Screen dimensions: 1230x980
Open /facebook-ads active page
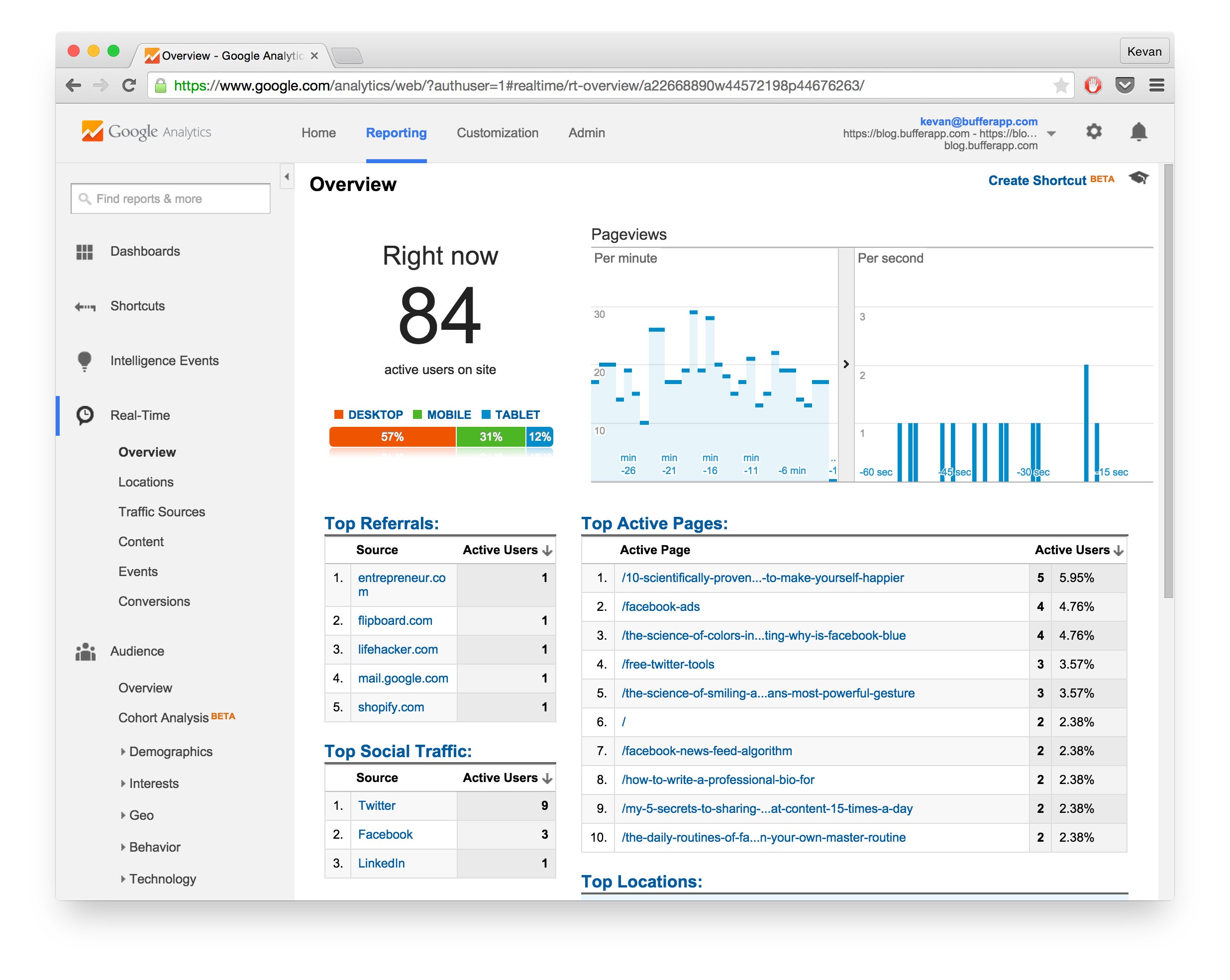click(661, 606)
